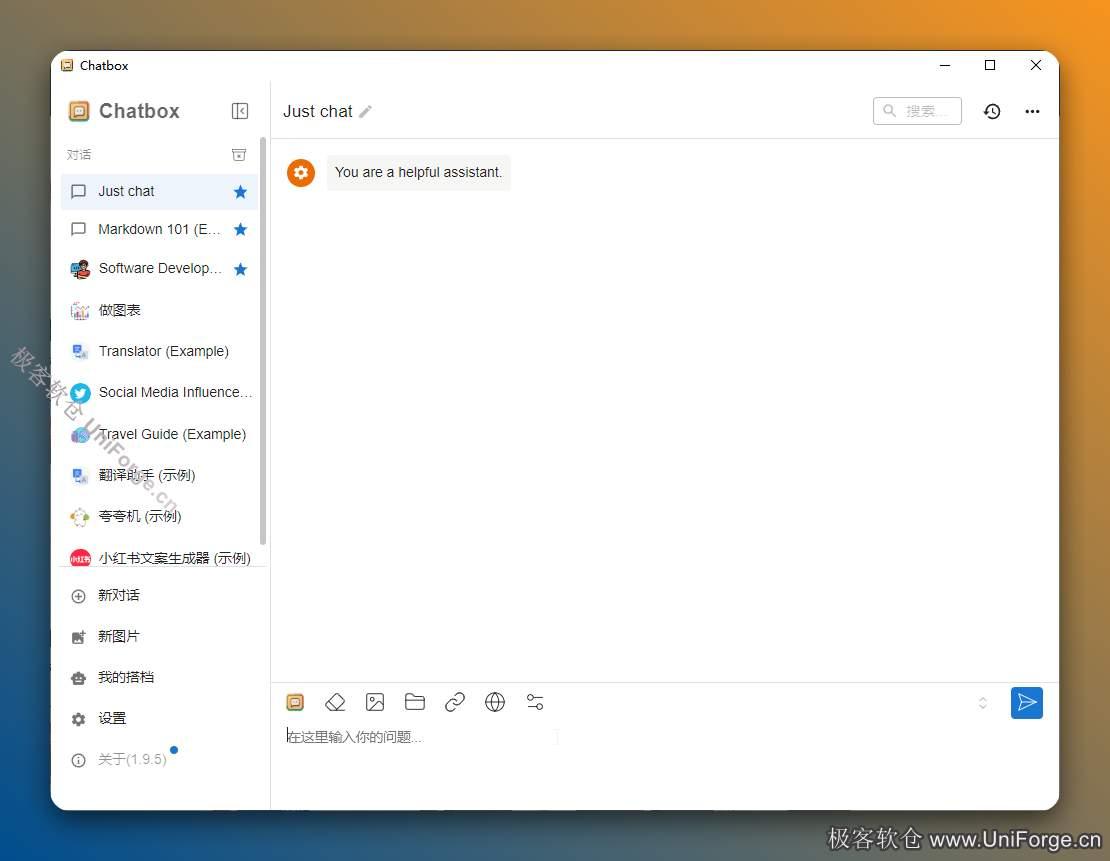Click the search box in header
This screenshot has width=1110, height=861.
(917, 111)
